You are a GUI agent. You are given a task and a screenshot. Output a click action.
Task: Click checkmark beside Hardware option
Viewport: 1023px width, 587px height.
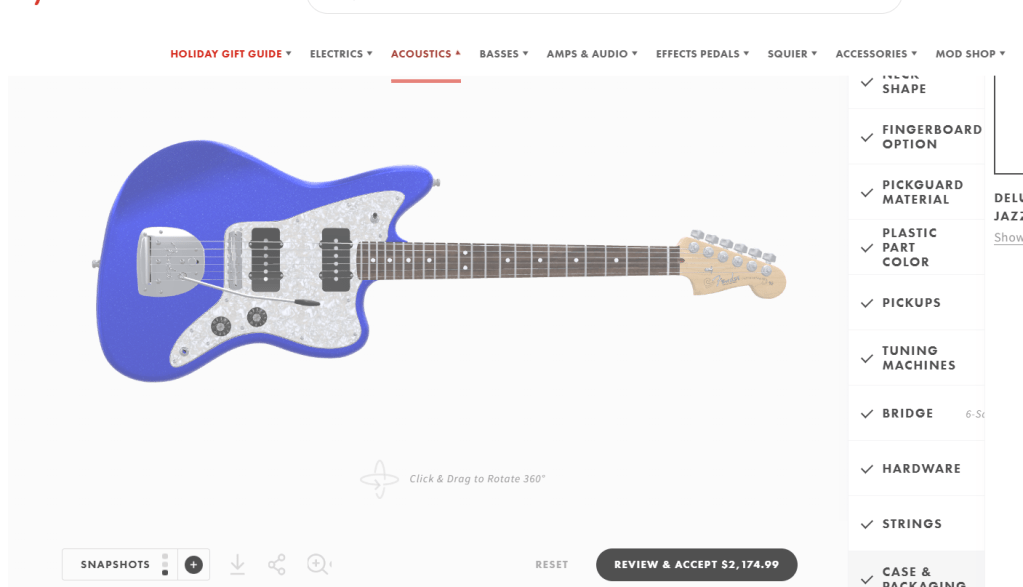tap(866, 469)
